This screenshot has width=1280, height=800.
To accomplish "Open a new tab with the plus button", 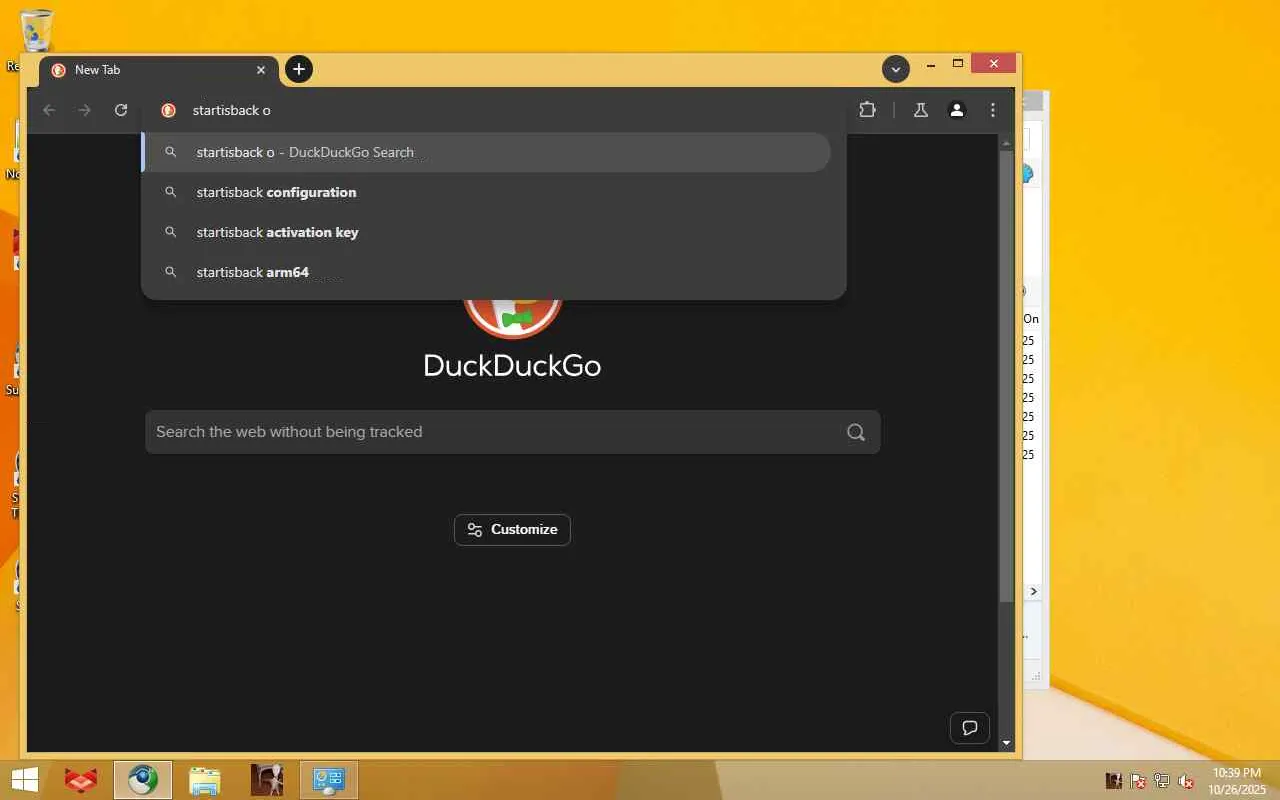I will coord(298,69).
